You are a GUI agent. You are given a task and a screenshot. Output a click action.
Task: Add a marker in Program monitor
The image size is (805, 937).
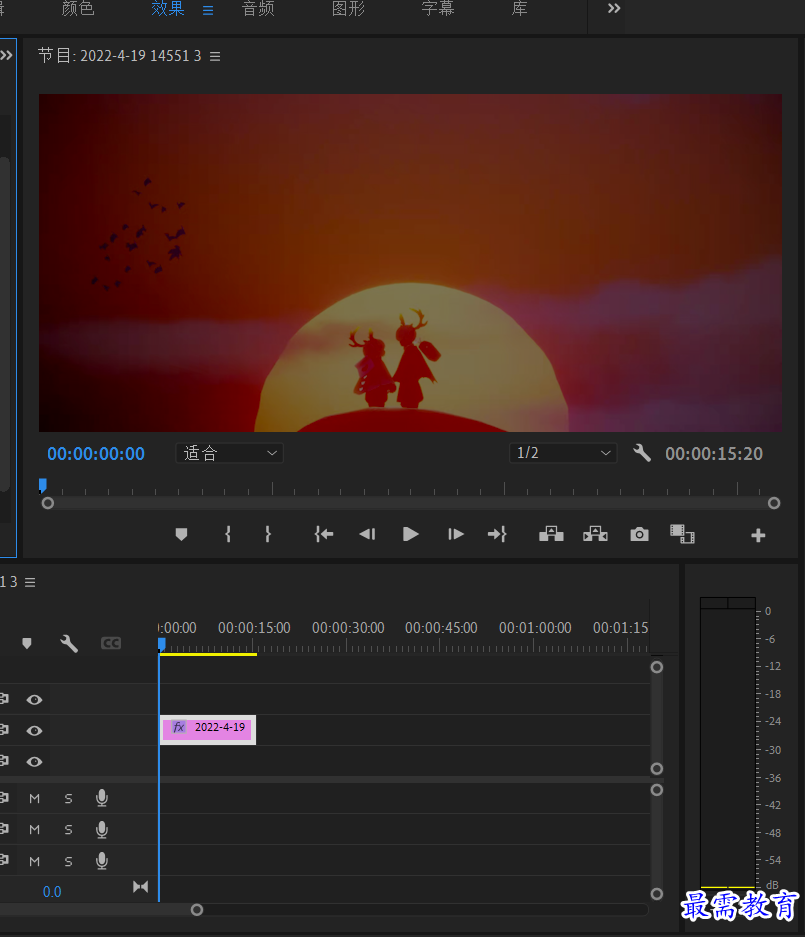(x=181, y=534)
